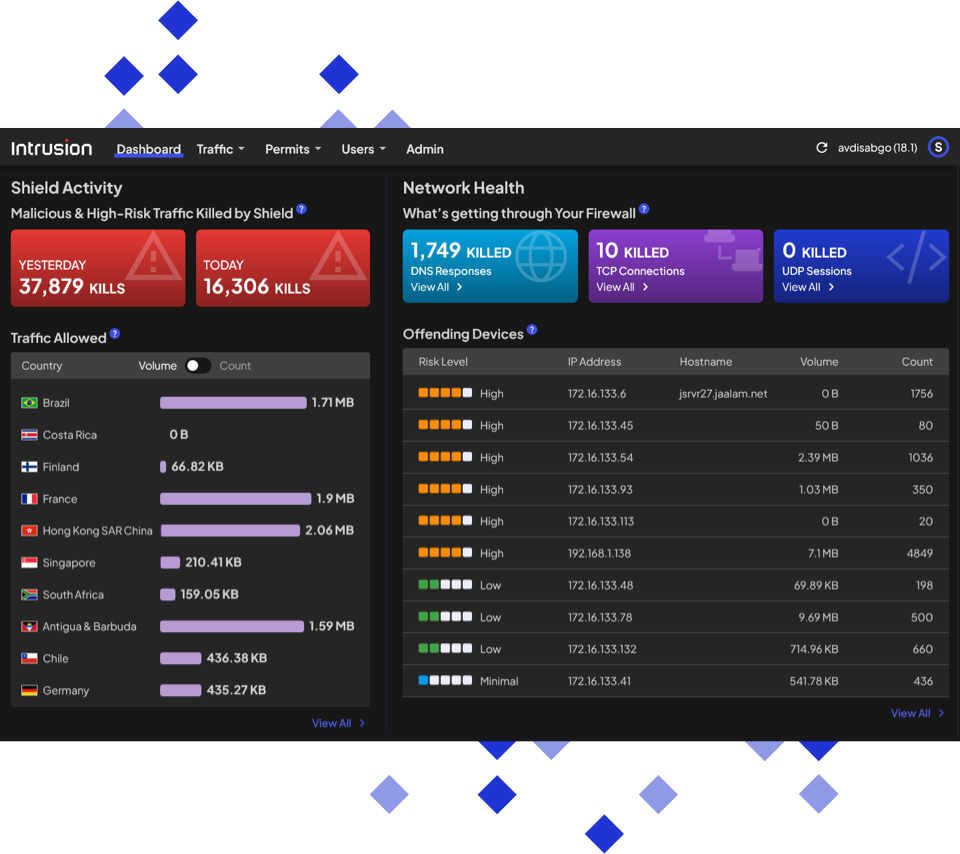Expand the Traffic dropdown menu
Image resolution: width=960 pixels, height=854 pixels.
tap(220, 149)
